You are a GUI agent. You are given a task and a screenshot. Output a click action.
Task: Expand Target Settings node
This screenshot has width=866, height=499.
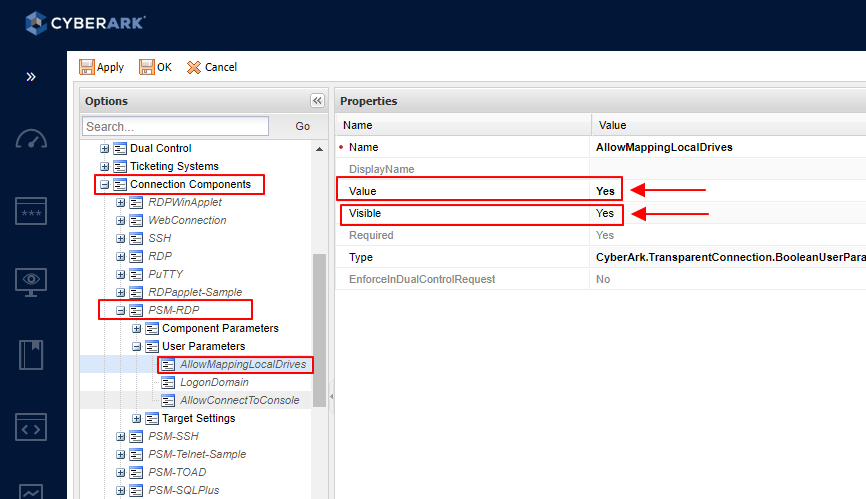click(x=136, y=418)
